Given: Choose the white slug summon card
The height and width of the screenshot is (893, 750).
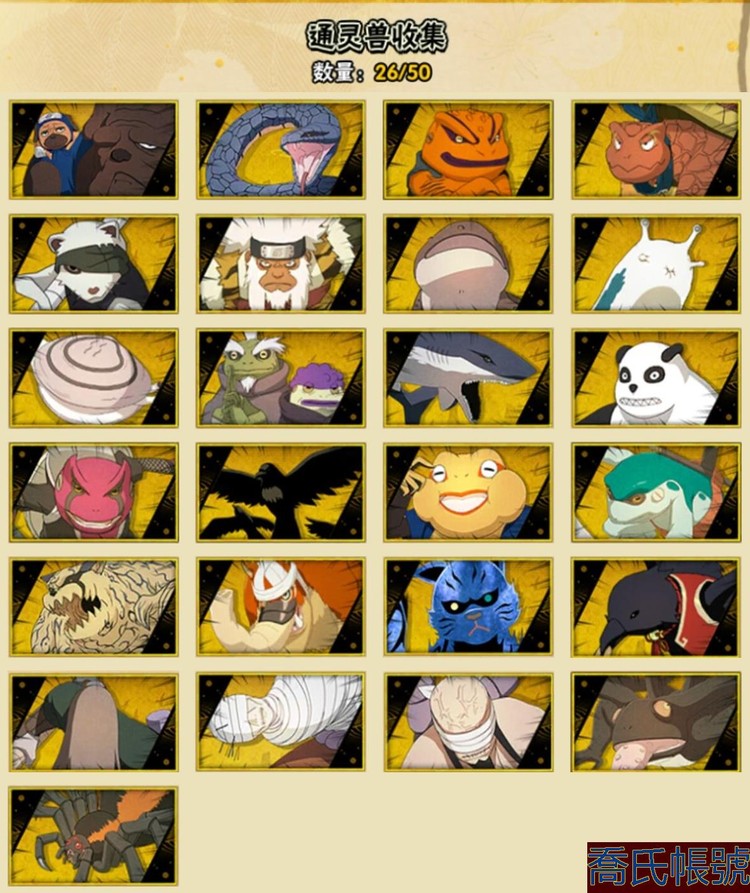Looking at the screenshot, I should pyautogui.click(x=656, y=264).
